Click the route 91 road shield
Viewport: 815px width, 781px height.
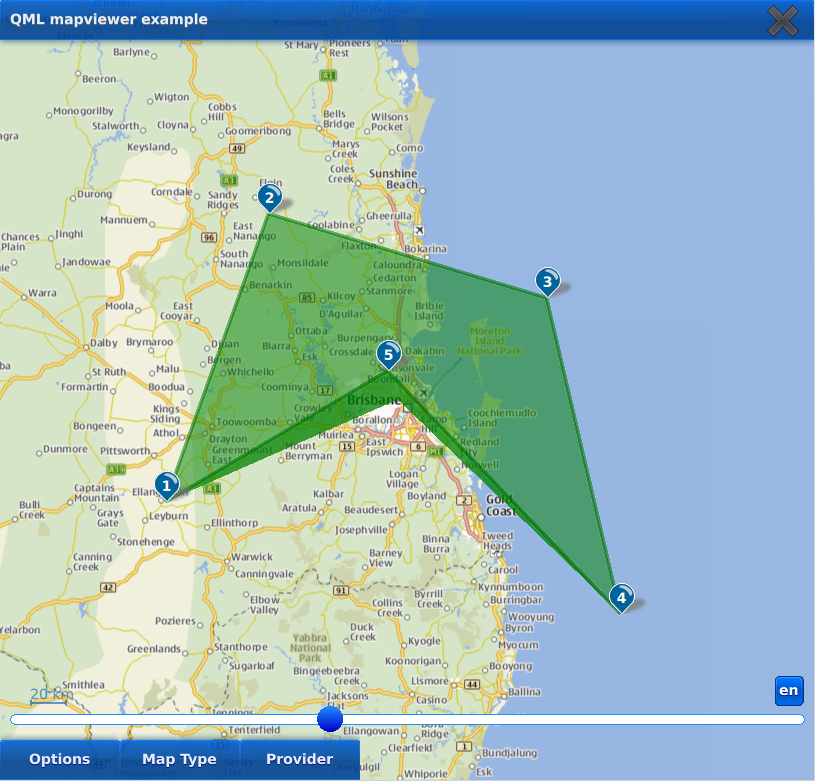[x=341, y=590]
